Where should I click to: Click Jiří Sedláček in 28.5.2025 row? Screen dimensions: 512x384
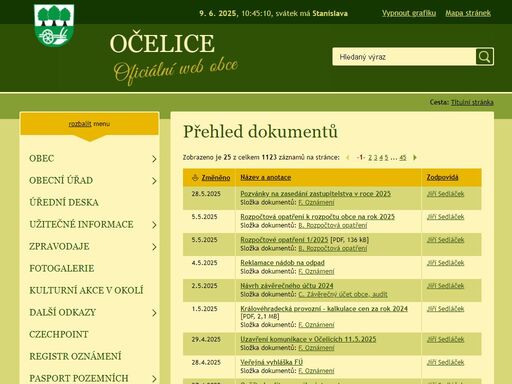(x=445, y=194)
